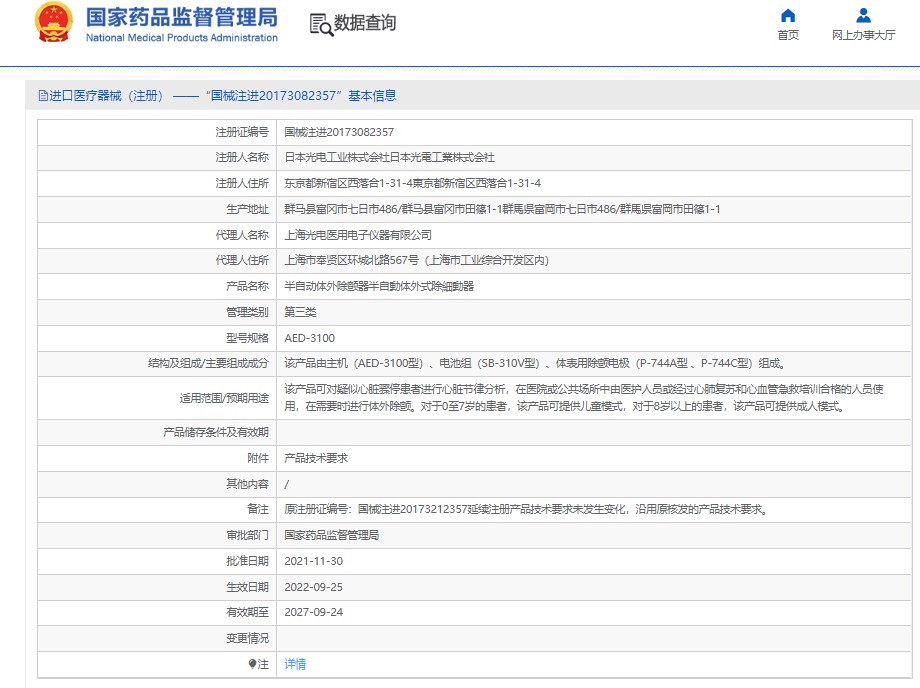Click the National Medical Products Administration English text

181,38
